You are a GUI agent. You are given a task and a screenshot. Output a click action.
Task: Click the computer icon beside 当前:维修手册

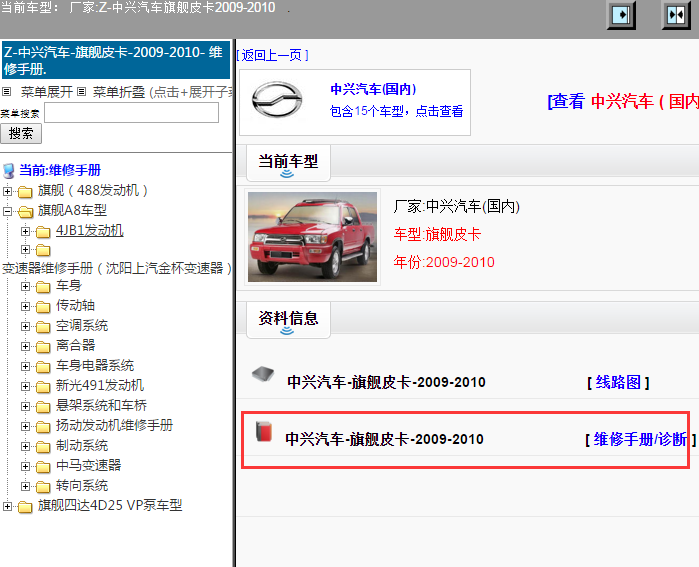pos(8,171)
